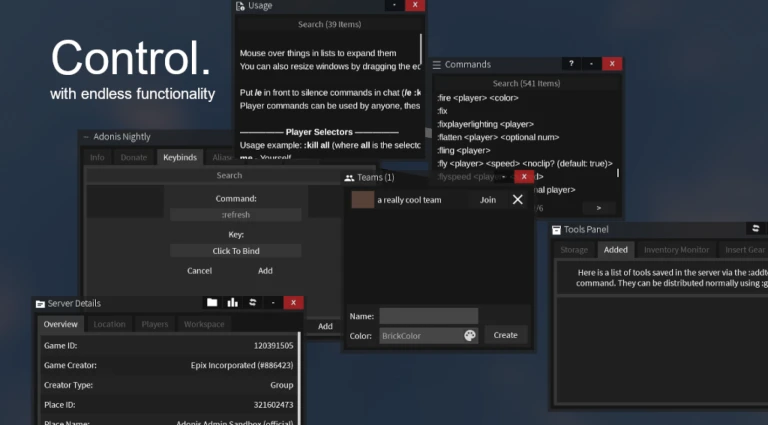Click the refresh icon in Server Details titlebar

[x=253, y=303]
